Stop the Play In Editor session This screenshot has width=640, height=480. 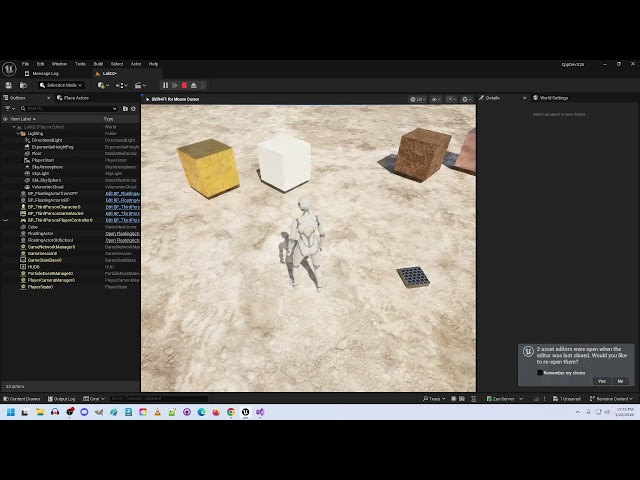[184, 85]
